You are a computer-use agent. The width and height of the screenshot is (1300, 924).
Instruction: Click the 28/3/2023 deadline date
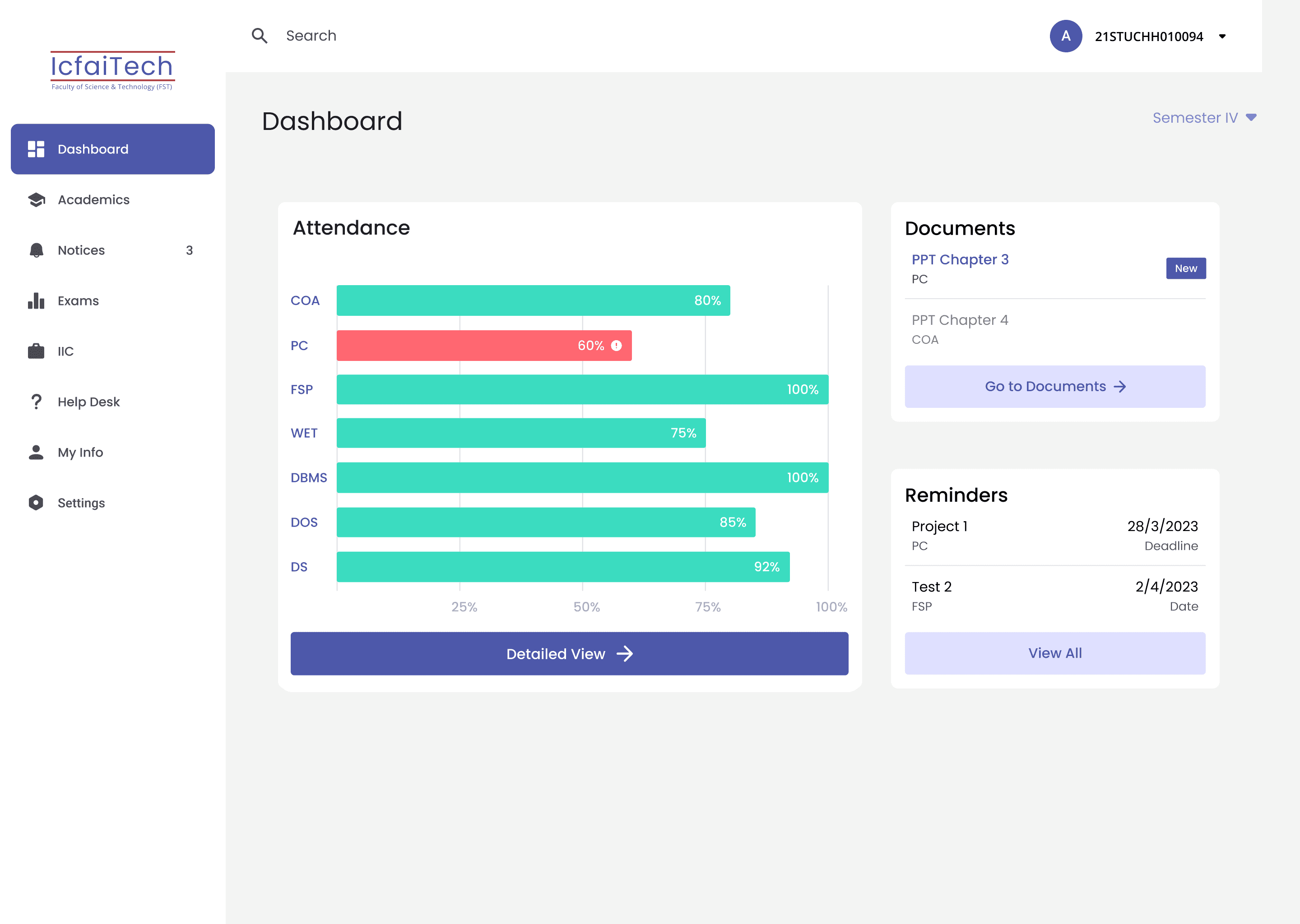pos(1162,527)
